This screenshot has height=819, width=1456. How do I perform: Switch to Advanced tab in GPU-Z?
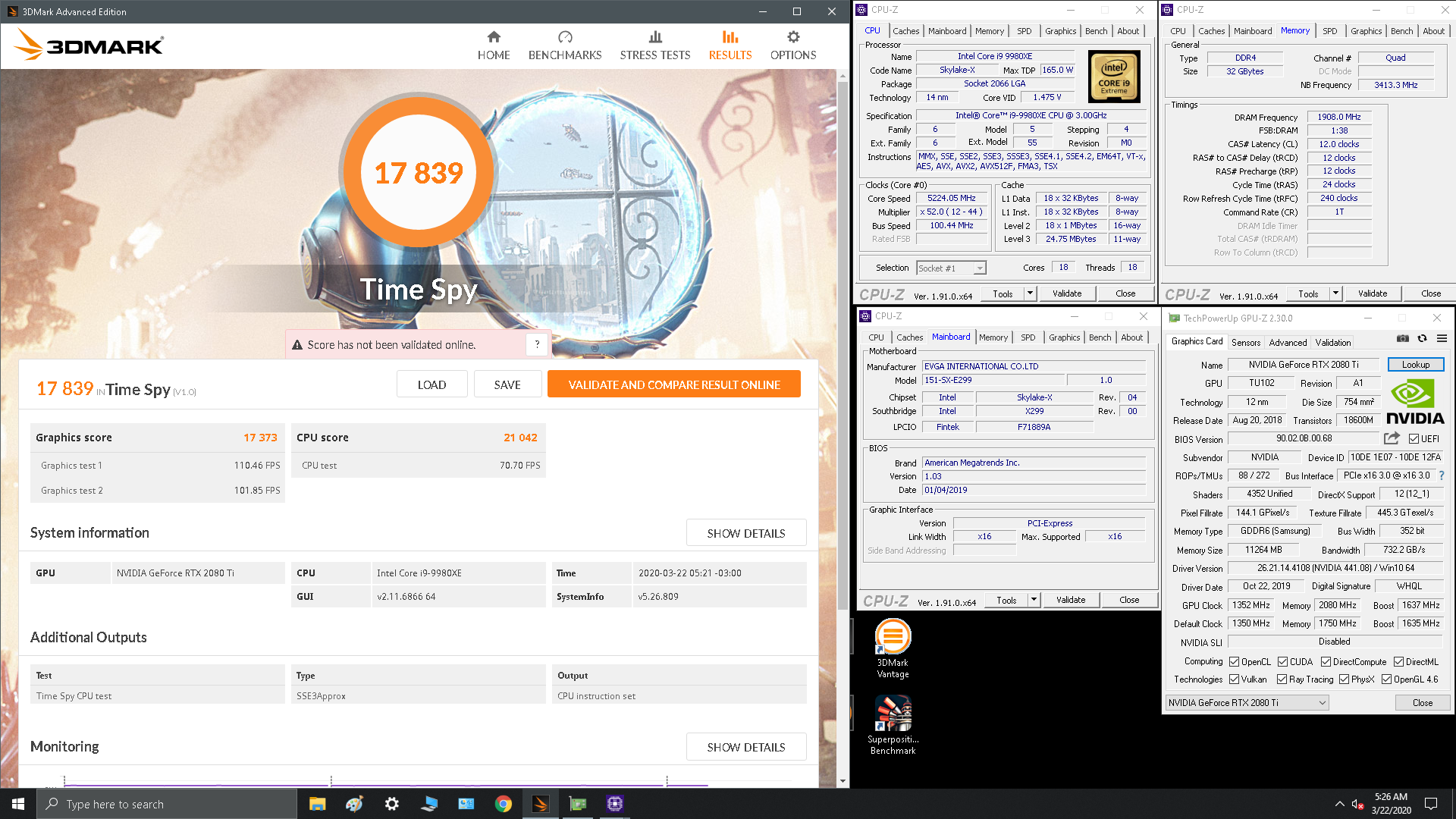(1288, 343)
